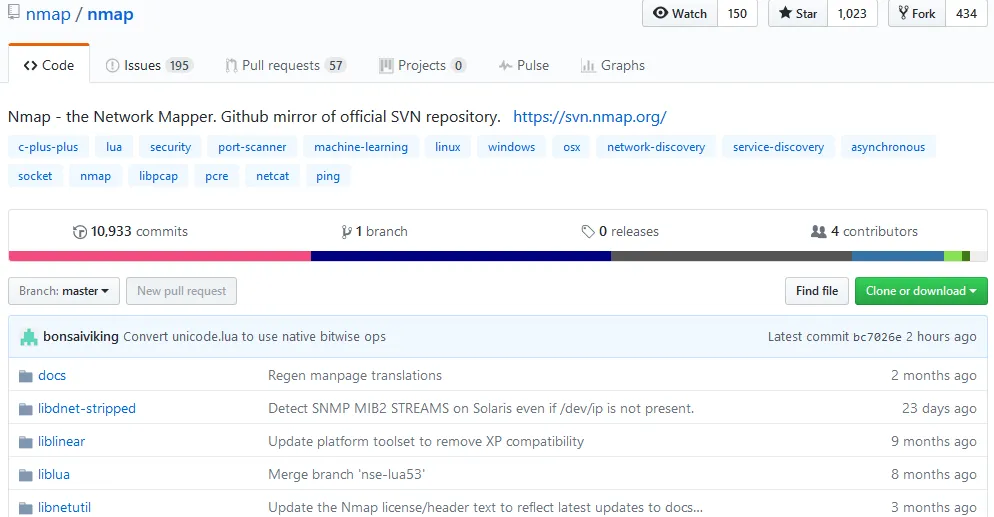Switch to the Issues tab
The image size is (994, 517).
(x=148, y=66)
